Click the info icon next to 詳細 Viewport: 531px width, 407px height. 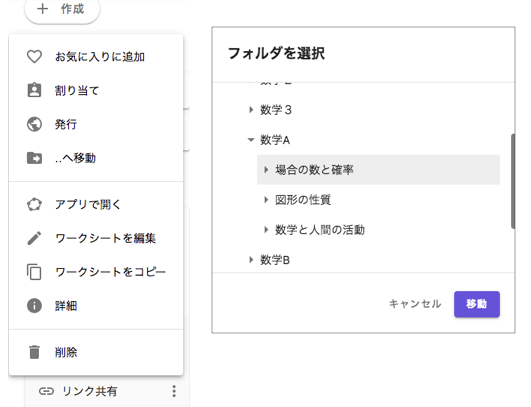(34, 306)
